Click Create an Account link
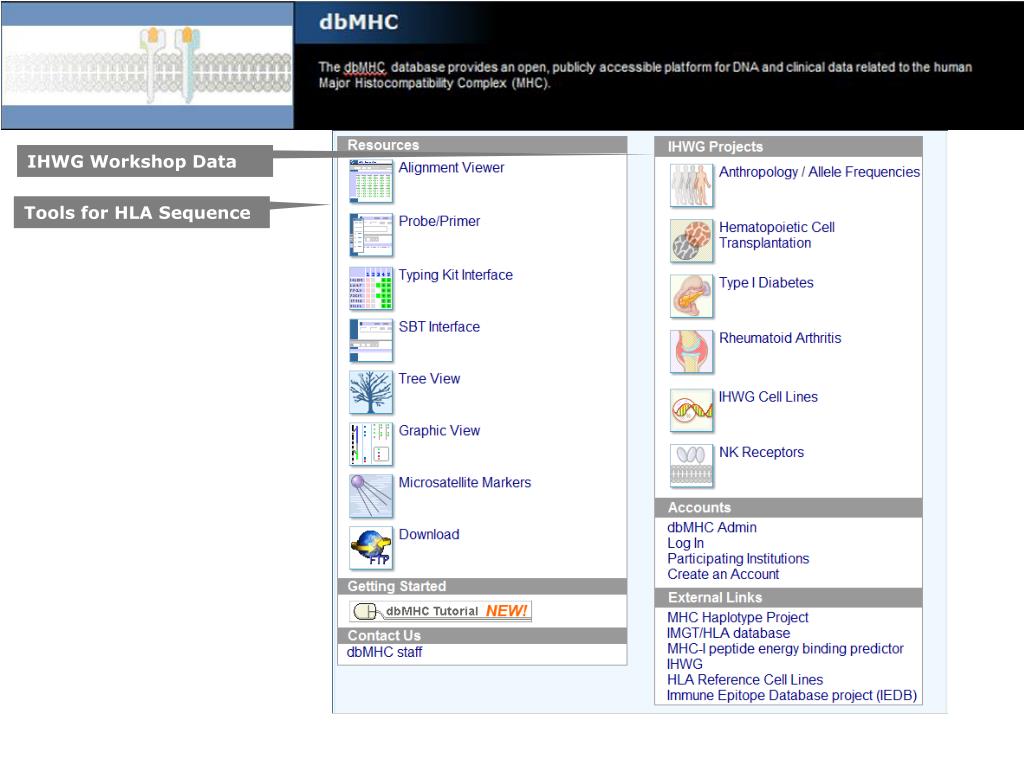The width and height of the screenshot is (1024, 768). [723, 574]
